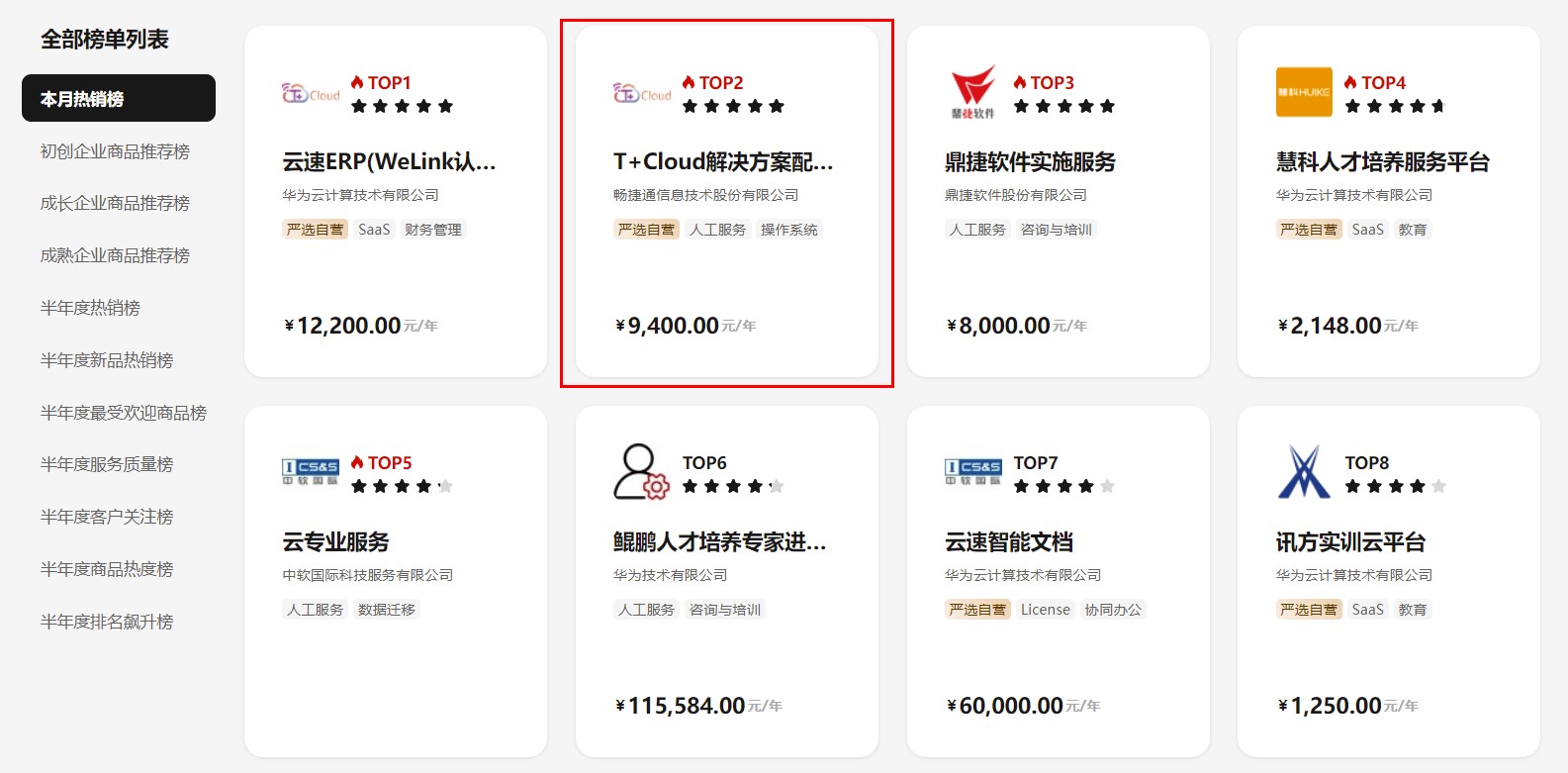Click 咨询与培训 tag on 鼎捷软件 card
The width and height of the screenshot is (1568, 773).
tap(1057, 230)
